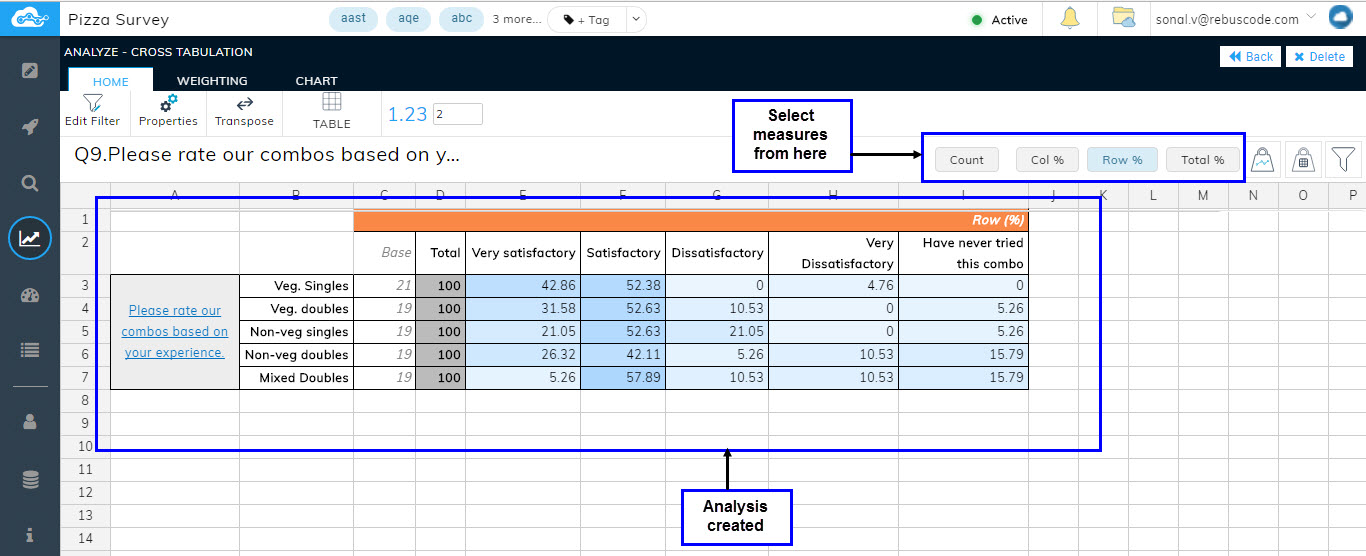Click the blue cloud avatar at top right

pos(1341,17)
